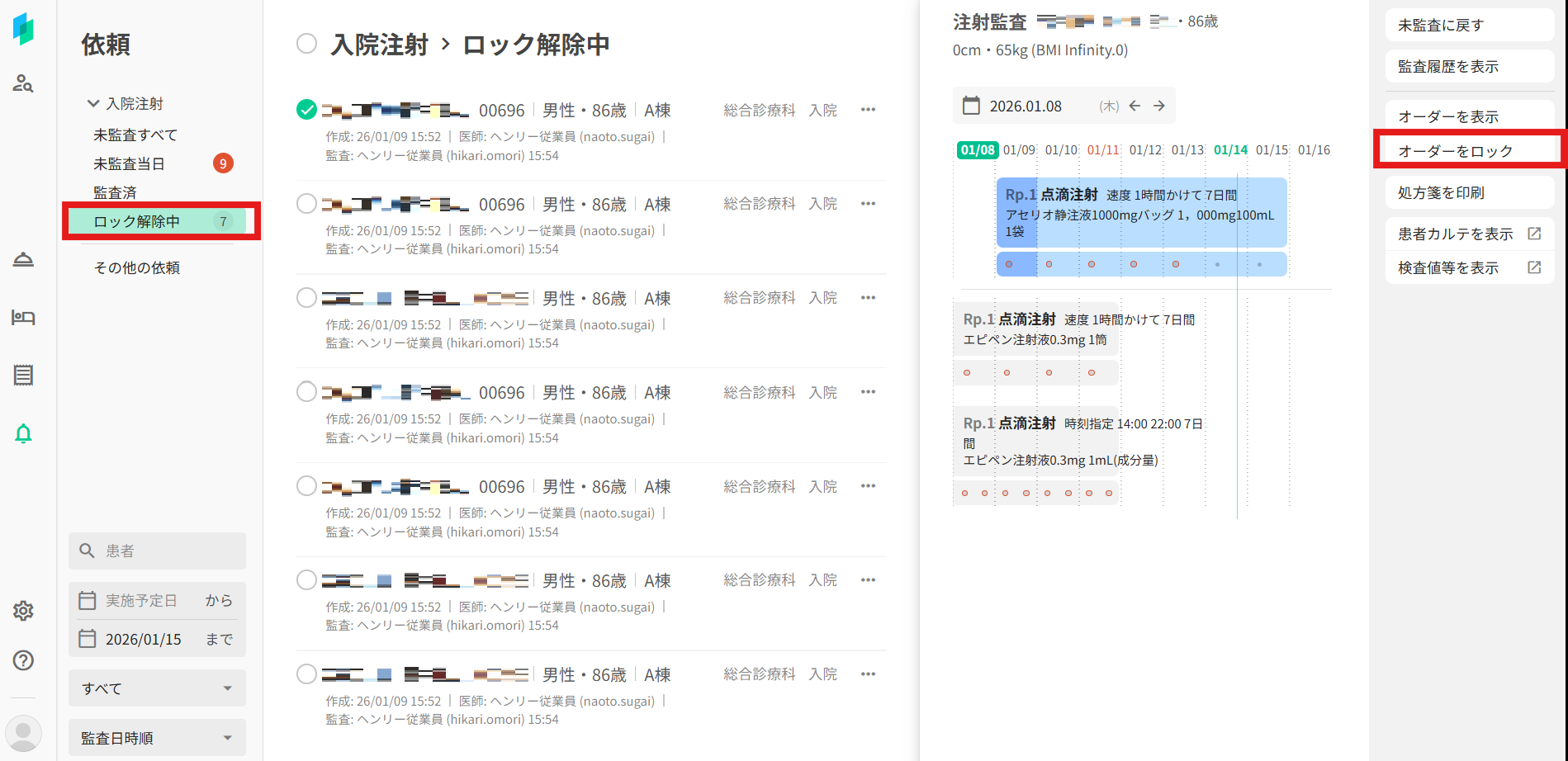
Task: Switch to the 01/11 date column
Action: 1103,150
